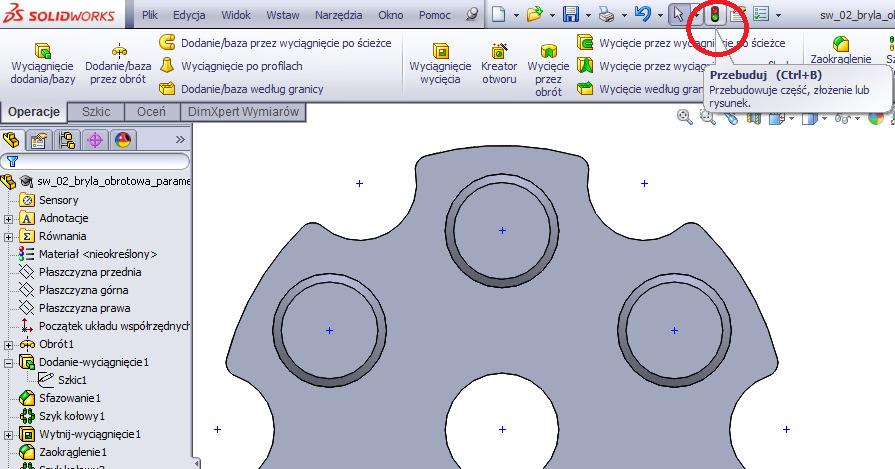The width and height of the screenshot is (895, 469).
Task: Expand the Obrót1 feature node
Action: [x=8, y=345]
